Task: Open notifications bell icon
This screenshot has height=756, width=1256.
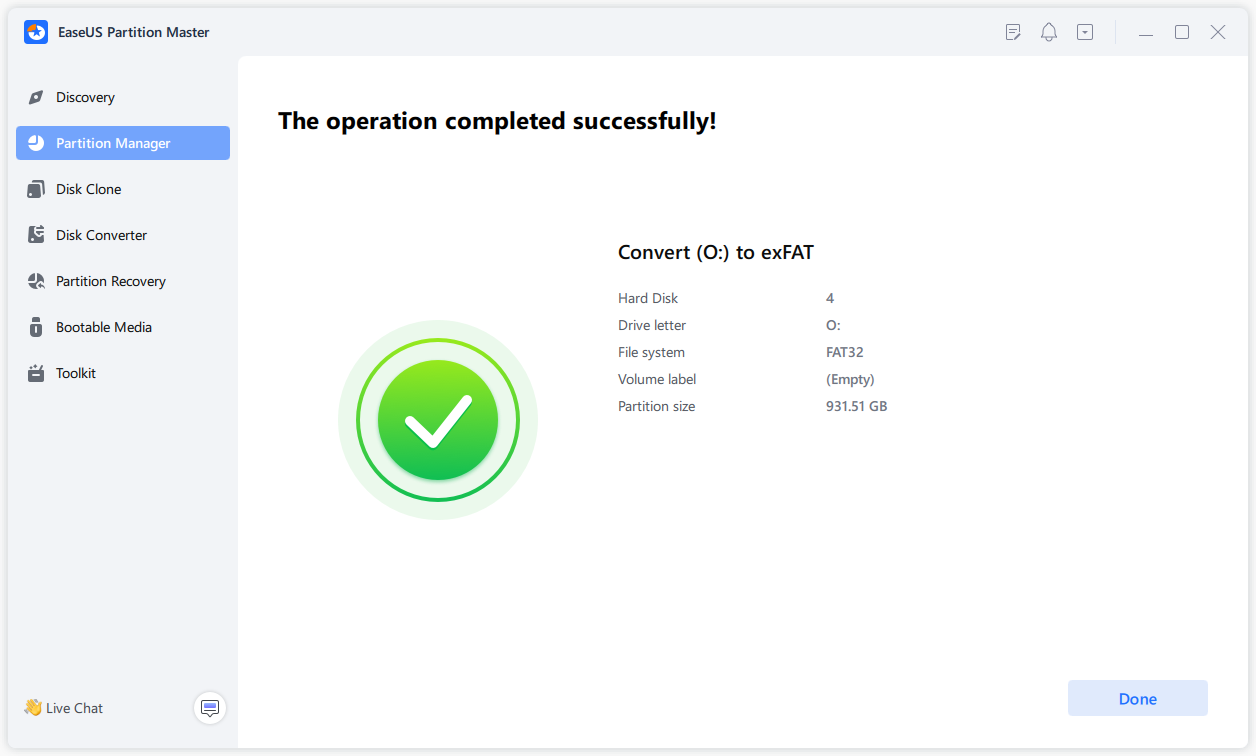Action: [1049, 32]
